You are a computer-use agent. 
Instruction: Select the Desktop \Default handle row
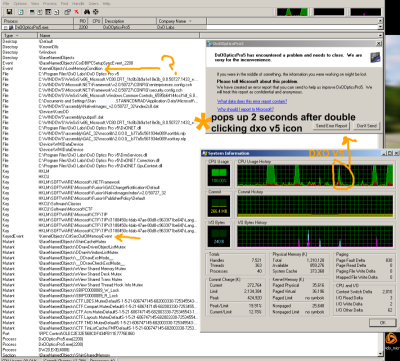tap(102, 41)
